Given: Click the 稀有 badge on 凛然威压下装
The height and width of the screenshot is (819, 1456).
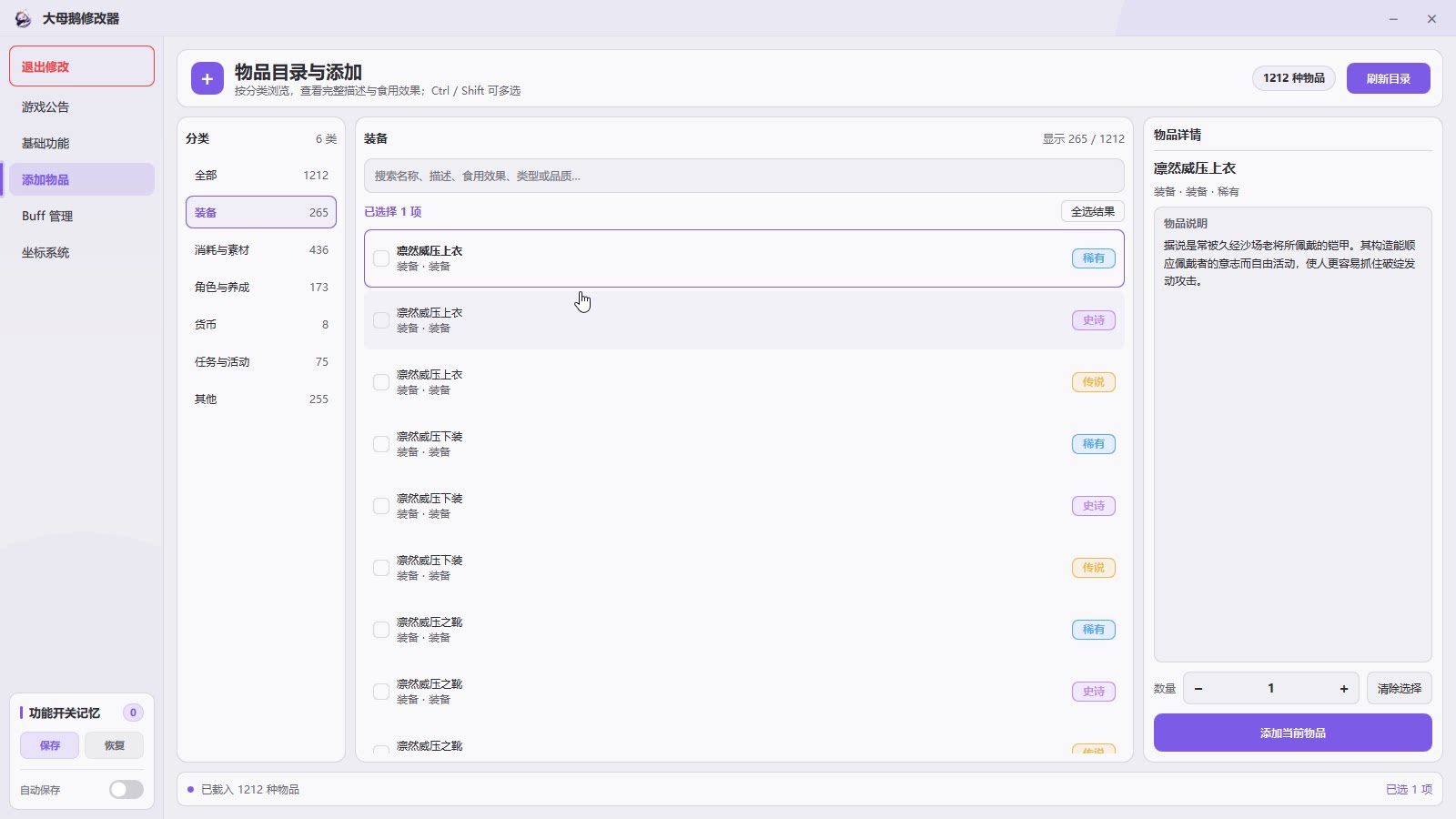Looking at the screenshot, I should point(1093,444).
